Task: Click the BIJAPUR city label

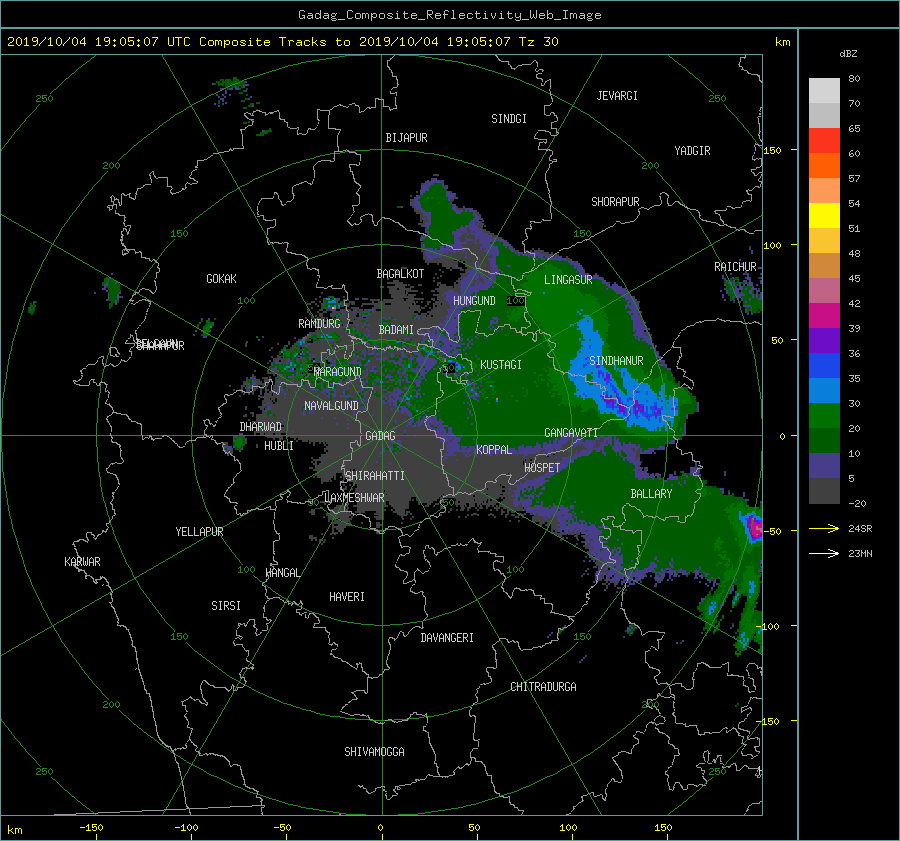Action: pyautogui.click(x=406, y=138)
